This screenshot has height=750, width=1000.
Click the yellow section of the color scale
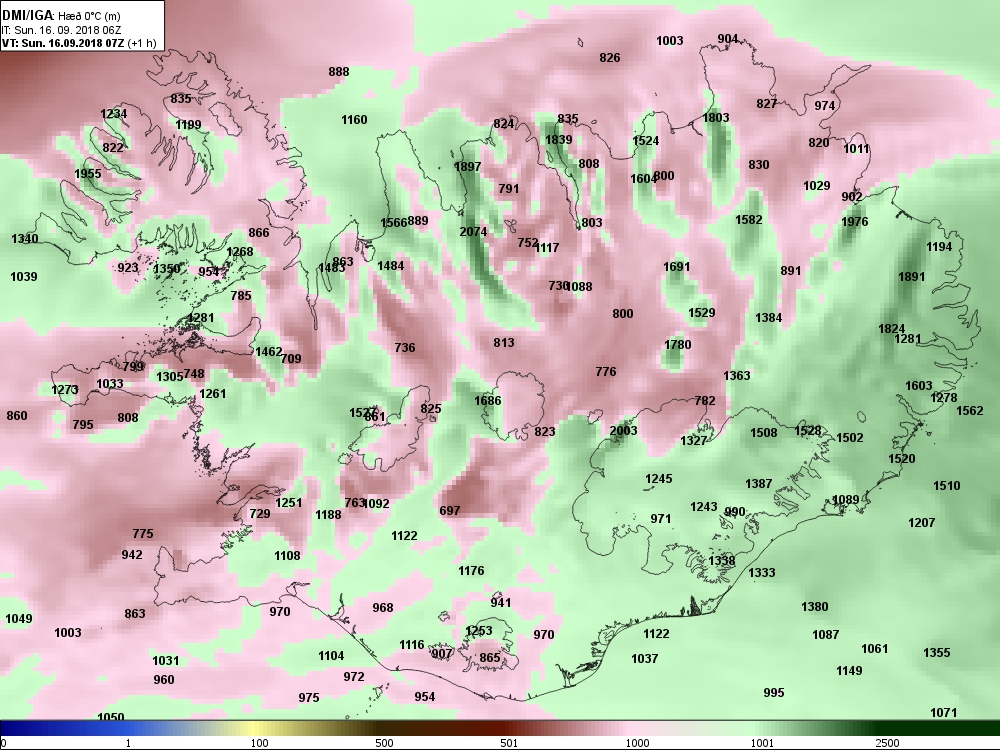255,729
